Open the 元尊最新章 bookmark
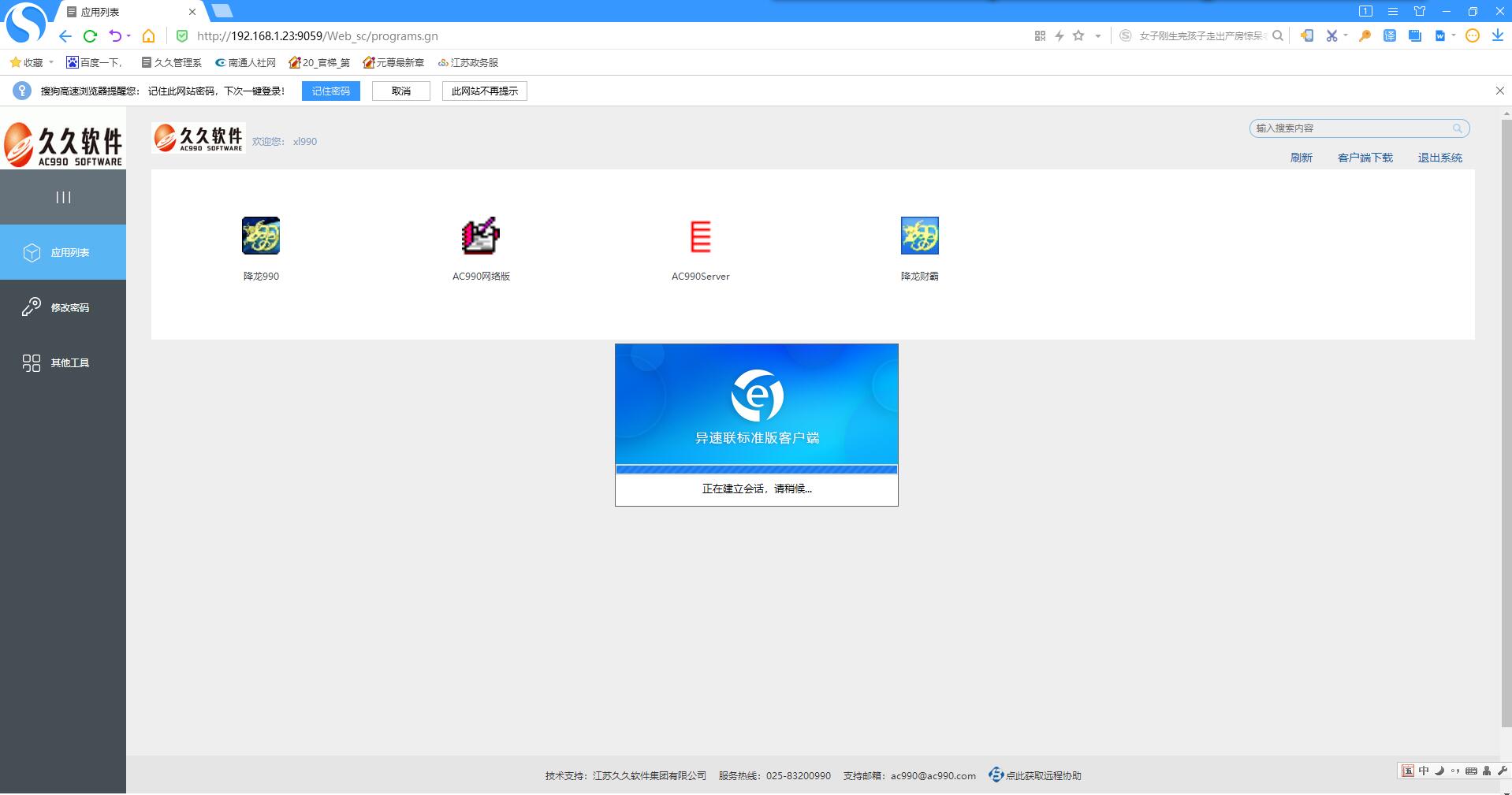The width and height of the screenshot is (1512, 795). 393,62
